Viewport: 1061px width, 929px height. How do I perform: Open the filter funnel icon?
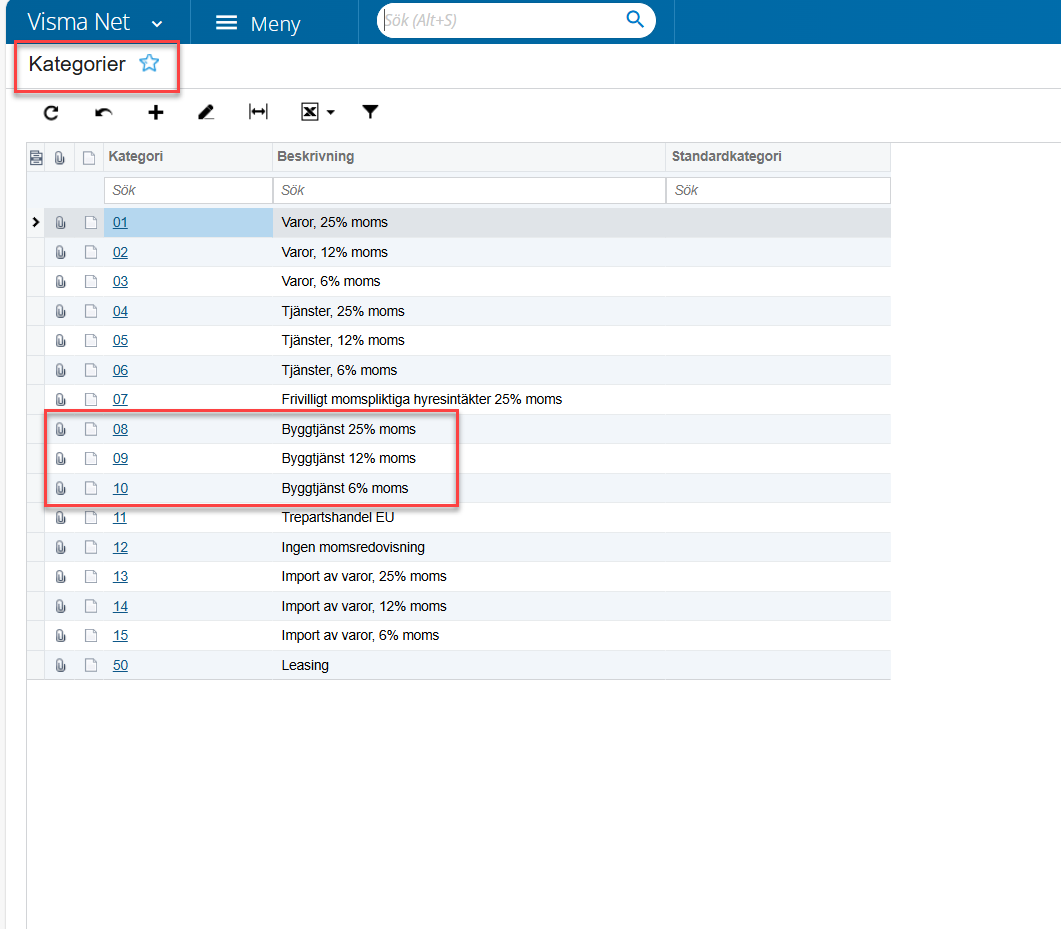coord(370,112)
